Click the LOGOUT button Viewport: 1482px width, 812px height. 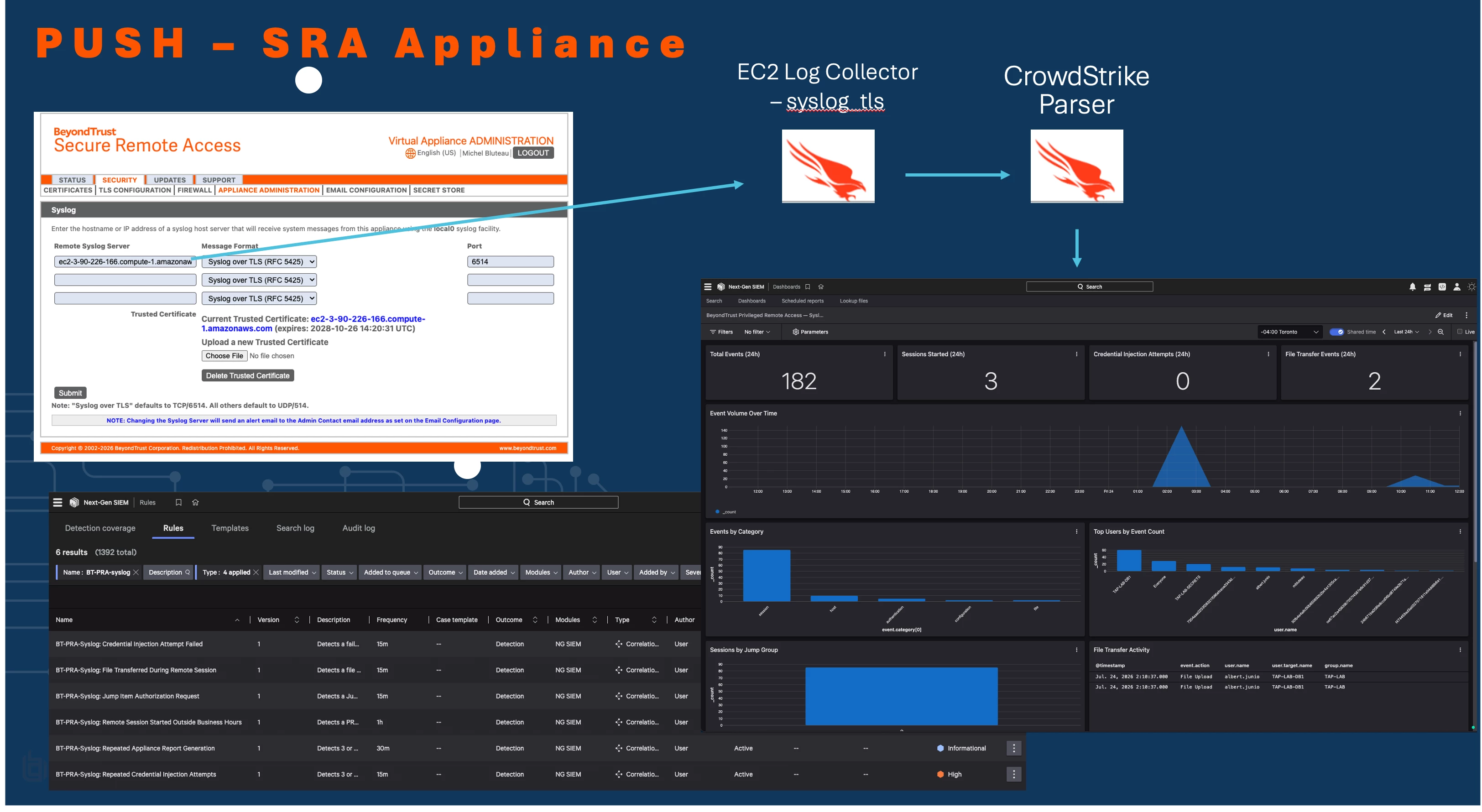click(x=533, y=153)
